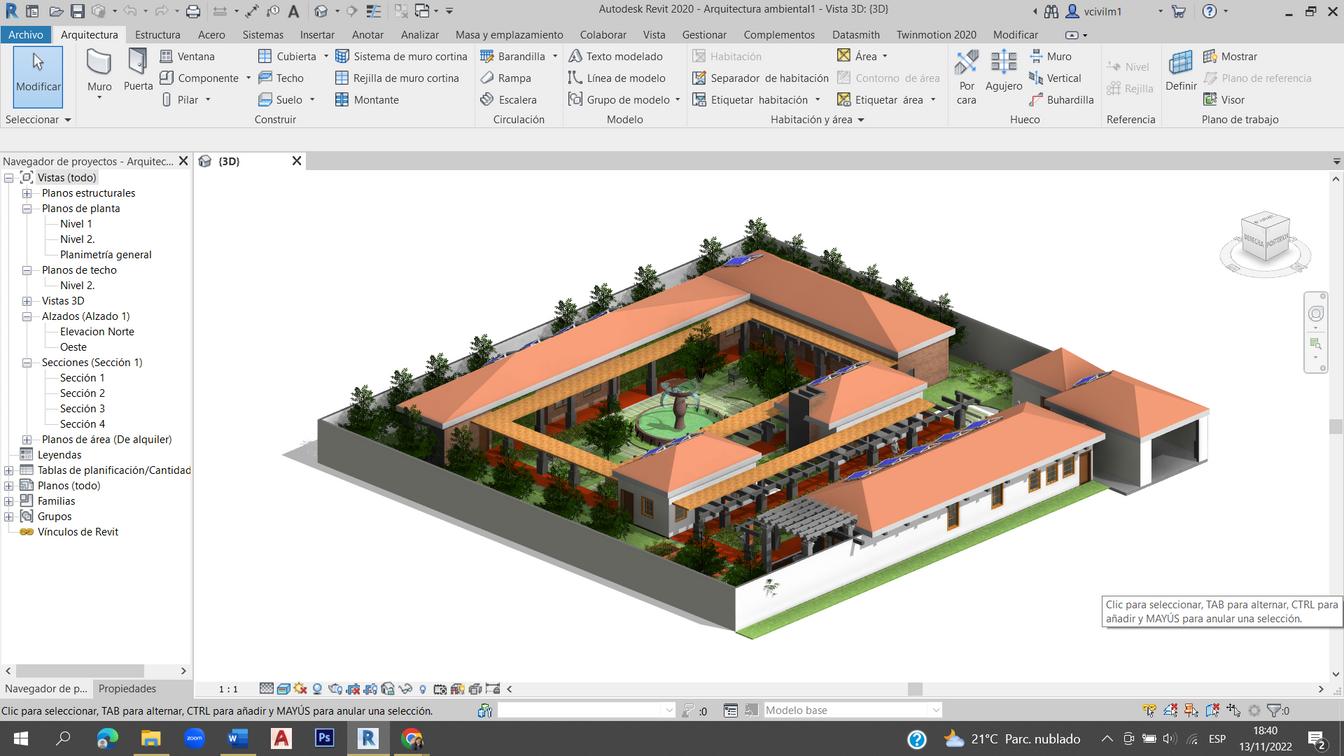This screenshot has height=756, width=1344.
Task: Click Definir work plane tool
Action: 1181,72
